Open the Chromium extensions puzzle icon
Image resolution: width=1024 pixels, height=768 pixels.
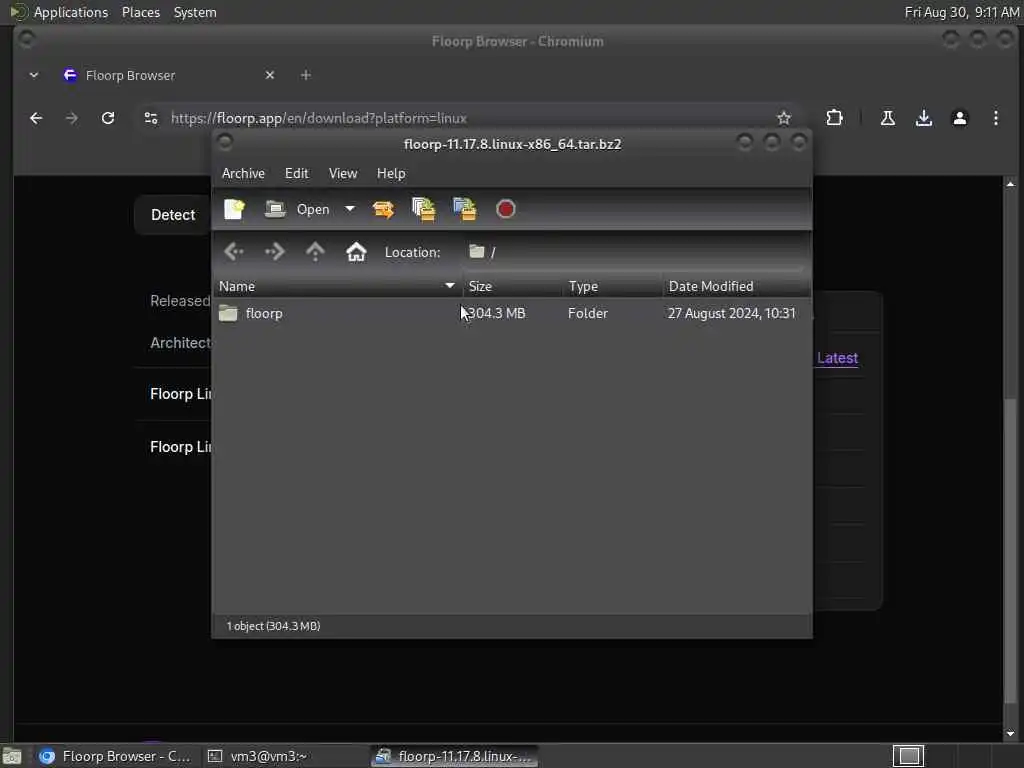(834, 118)
